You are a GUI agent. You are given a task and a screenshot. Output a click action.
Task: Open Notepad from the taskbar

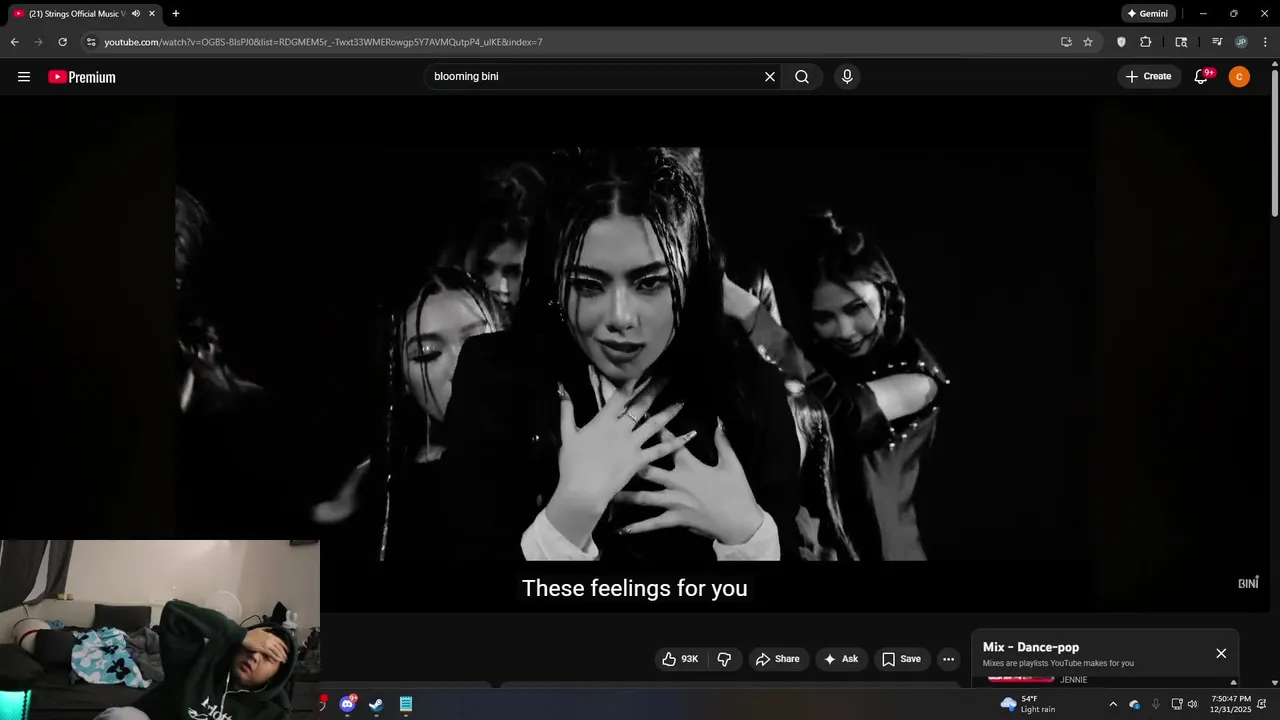click(x=405, y=704)
